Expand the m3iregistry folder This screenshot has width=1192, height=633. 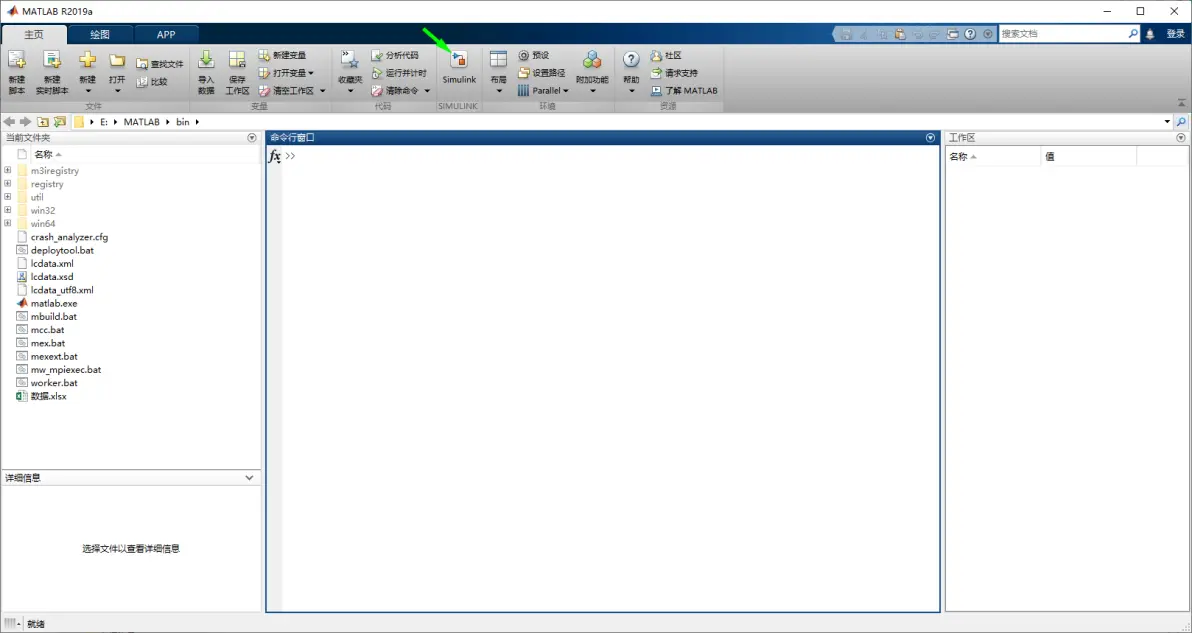8,170
